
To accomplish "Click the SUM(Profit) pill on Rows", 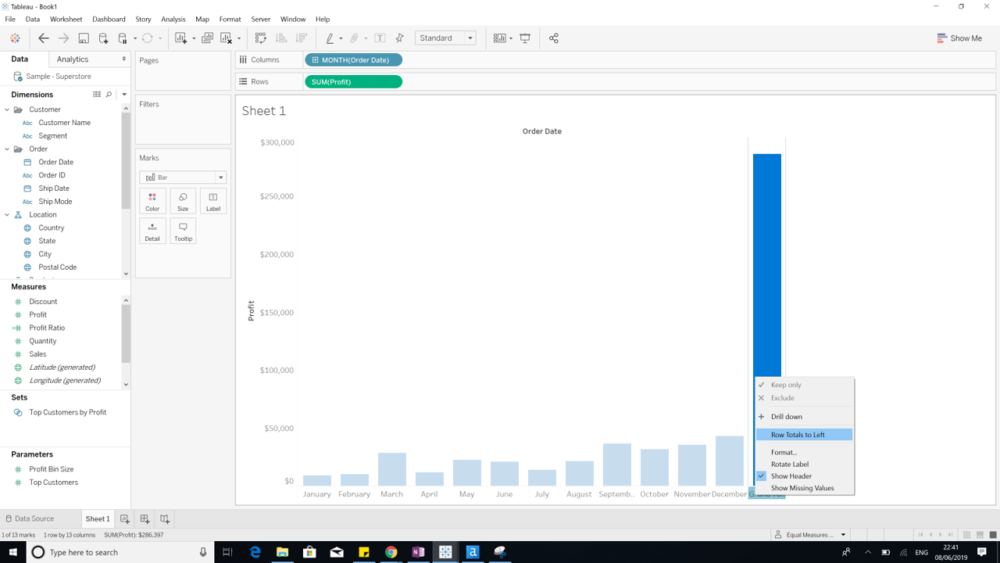I will tap(353, 82).
